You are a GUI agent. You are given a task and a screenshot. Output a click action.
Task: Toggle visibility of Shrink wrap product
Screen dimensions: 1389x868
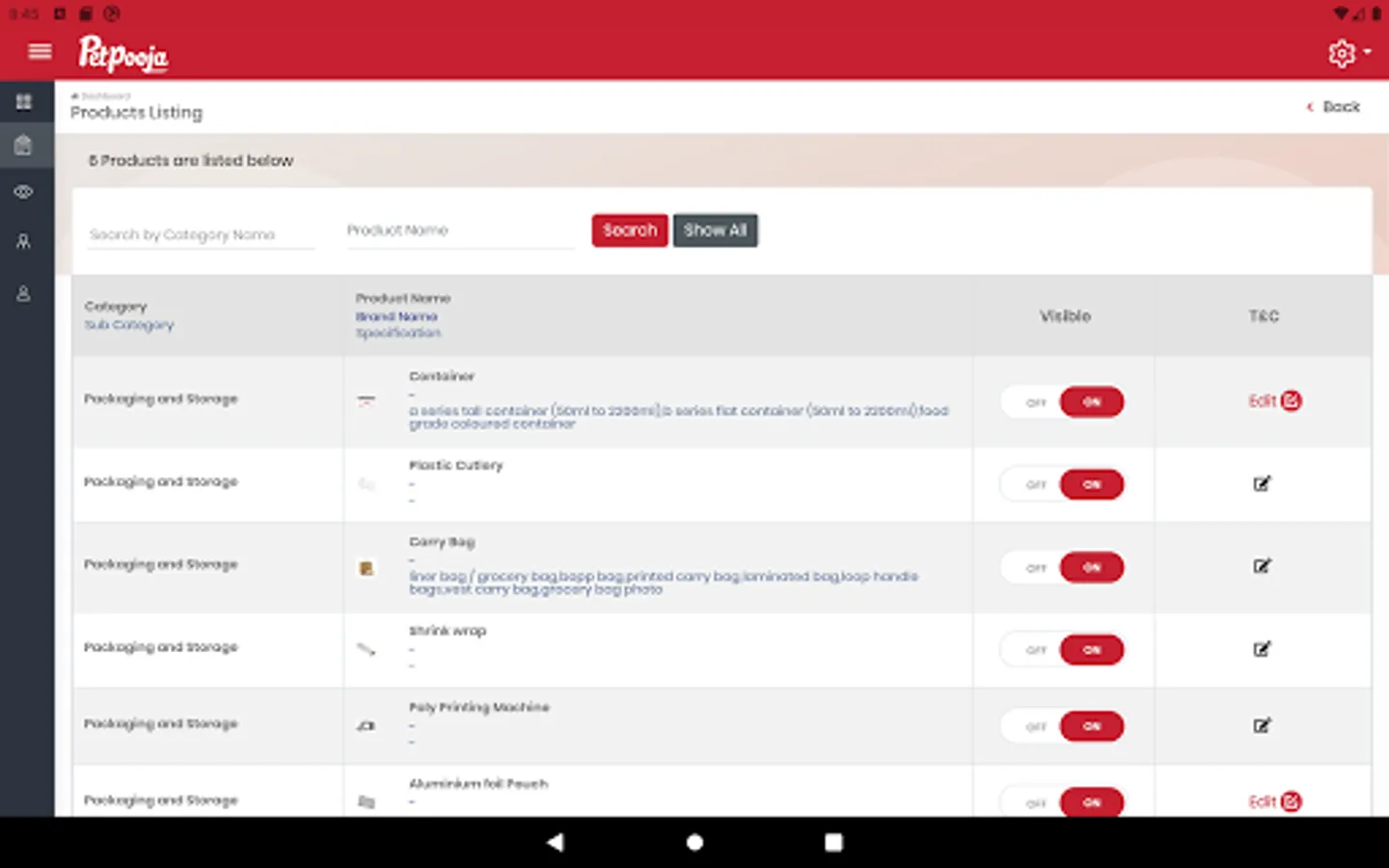click(1062, 649)
